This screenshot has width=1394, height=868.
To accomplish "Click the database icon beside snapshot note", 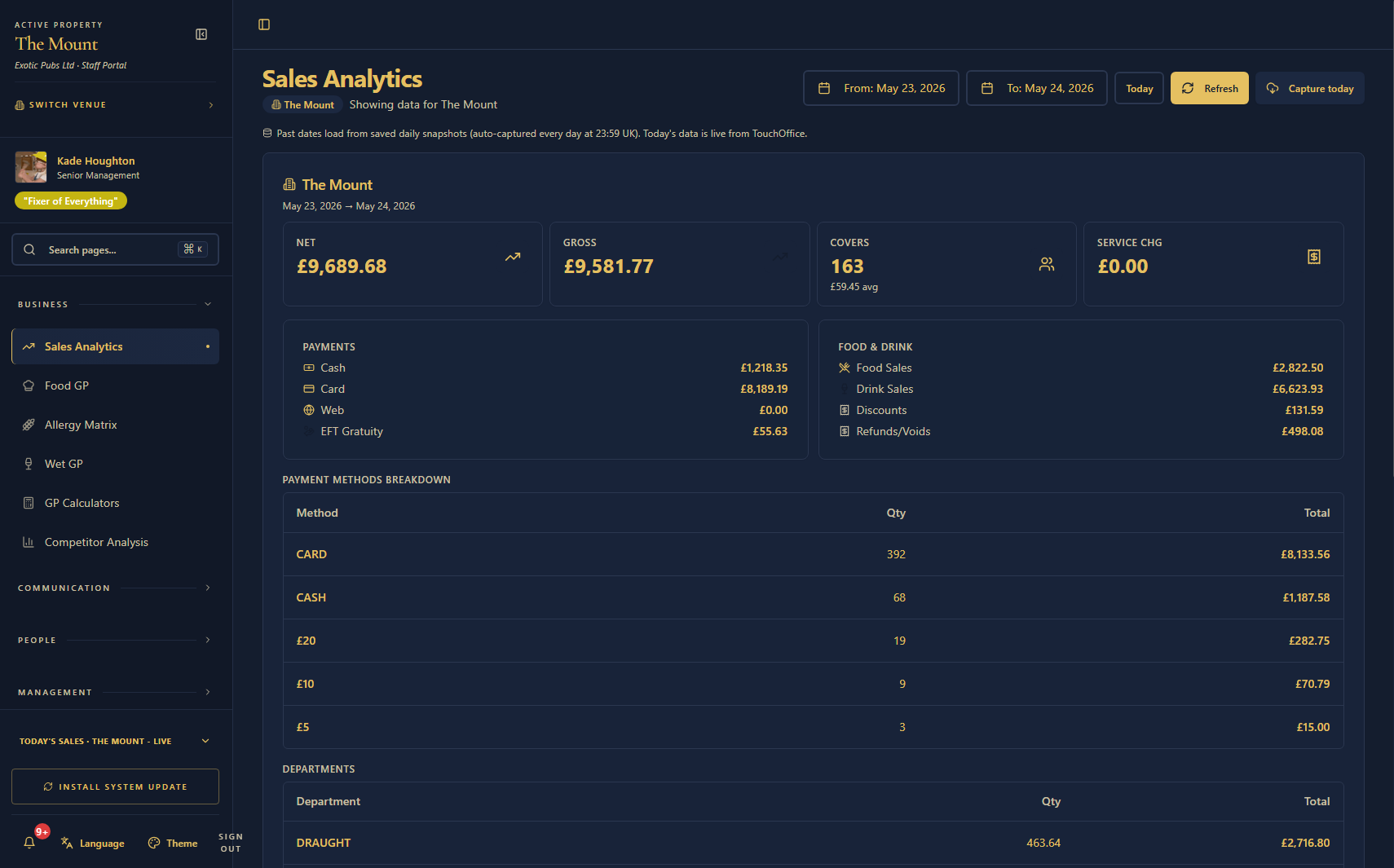I will click(x=267, y=134).
